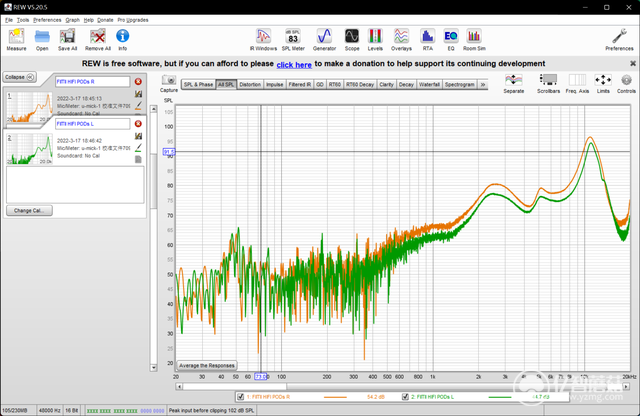The image size is (640, 416).
Task: Open the Graph menu
Action: [x=73, y=20]
